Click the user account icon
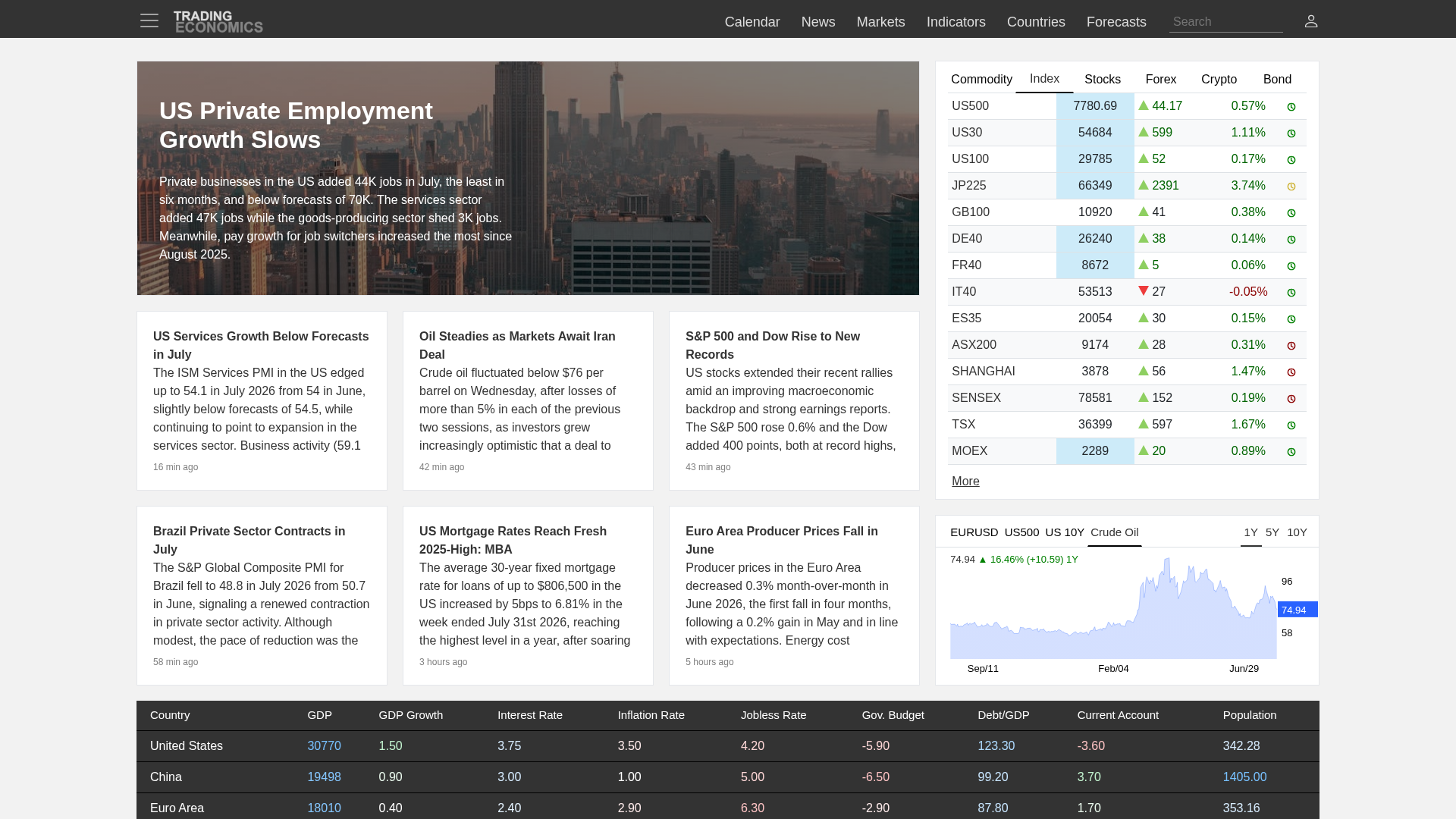Image resolution: width=1456 pixels, height=819 pixels. click(x=1311, y=21)
